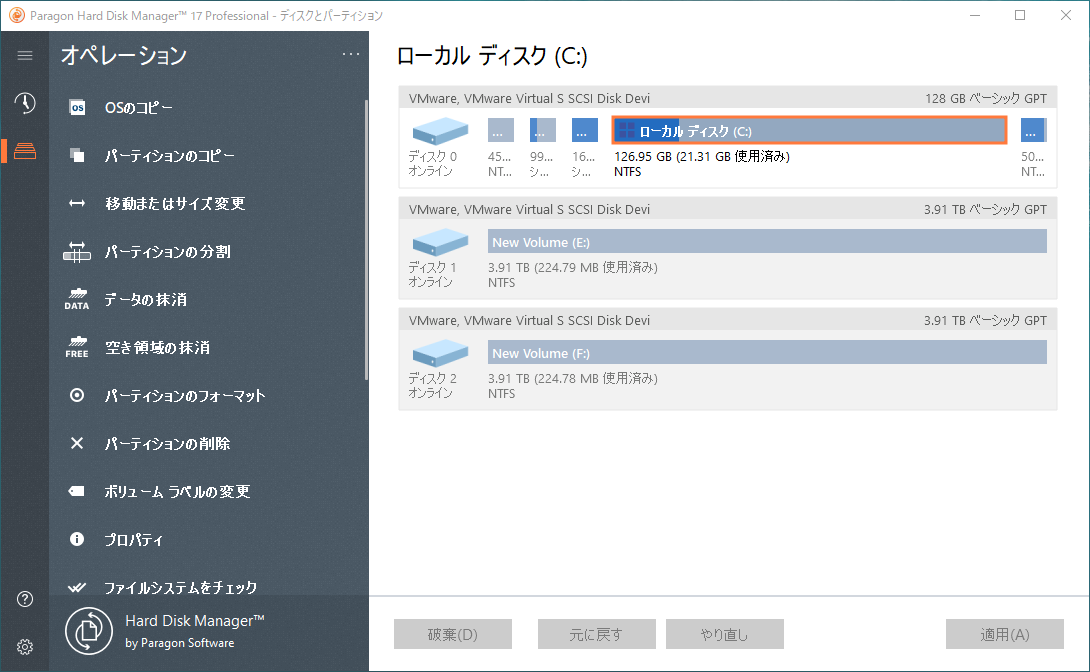Click the ディスク 2 オンライン label
The image size is (1090, 672).
(432, 386)
